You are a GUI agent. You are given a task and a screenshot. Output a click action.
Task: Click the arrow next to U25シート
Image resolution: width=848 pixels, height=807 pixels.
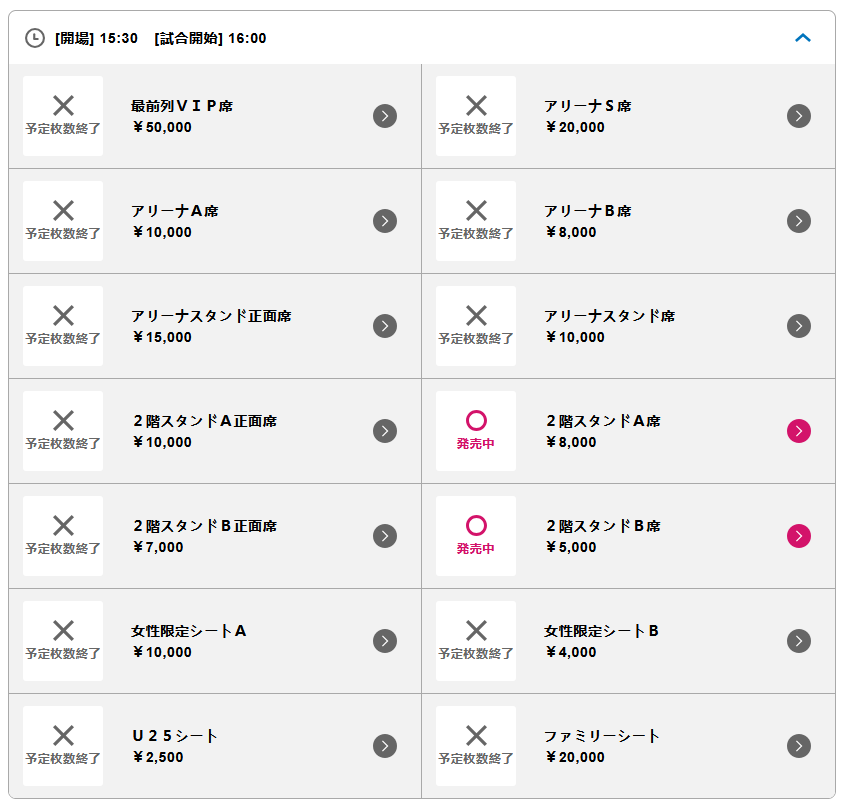pyautogui.click(x=385, y=746)
